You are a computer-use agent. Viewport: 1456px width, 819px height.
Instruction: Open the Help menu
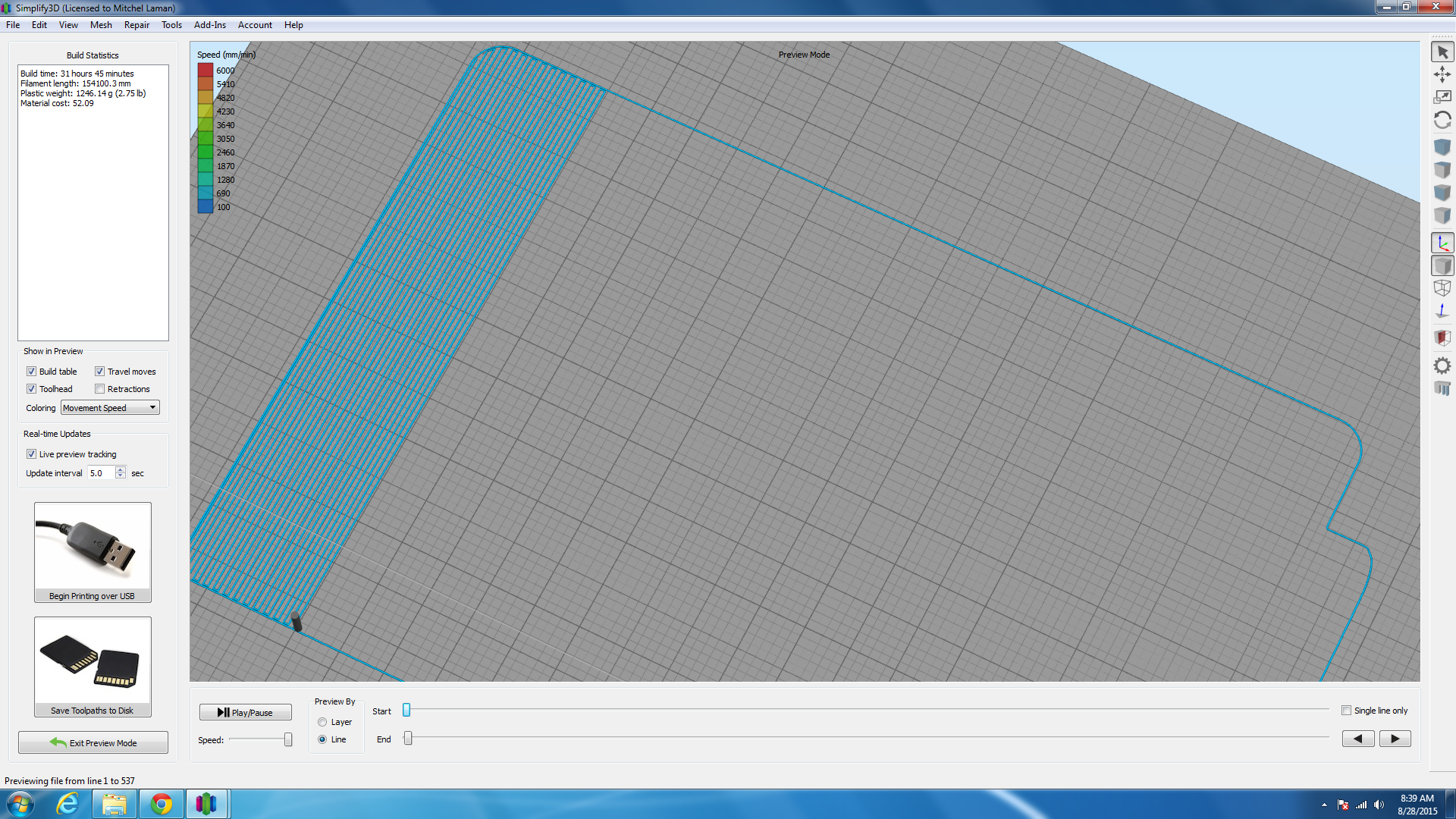[293, 25]
